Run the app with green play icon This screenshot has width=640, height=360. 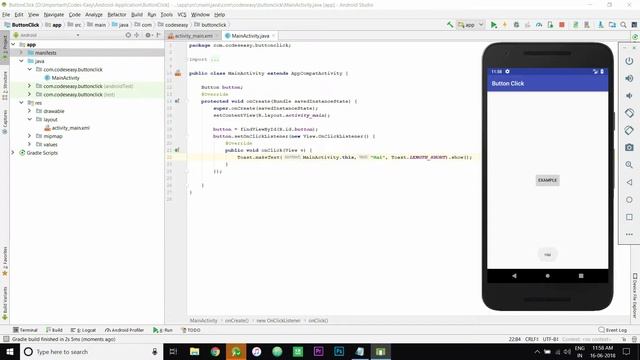(x=493, y=25)
